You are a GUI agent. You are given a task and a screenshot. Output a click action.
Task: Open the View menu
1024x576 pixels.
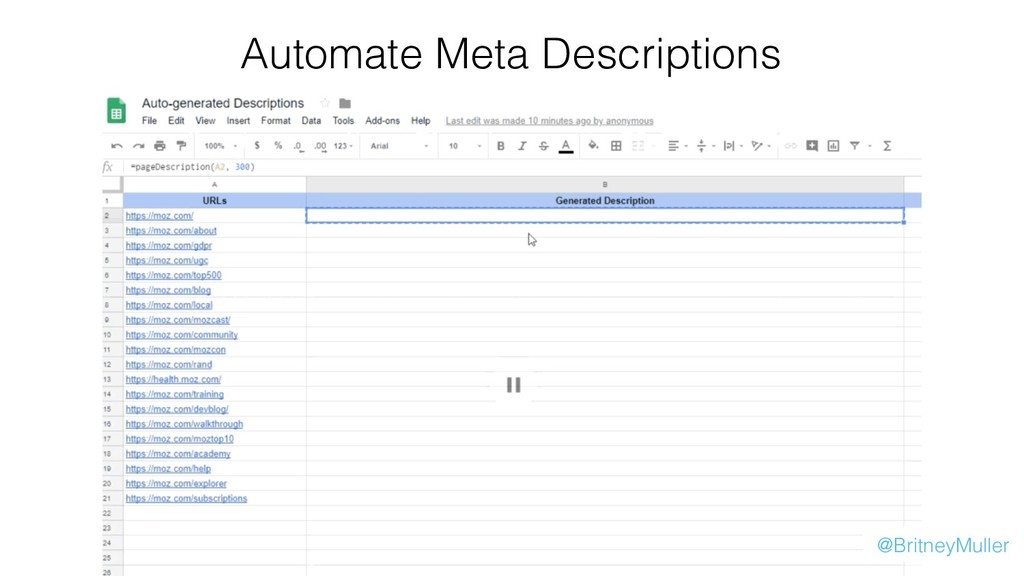point(205,121)
